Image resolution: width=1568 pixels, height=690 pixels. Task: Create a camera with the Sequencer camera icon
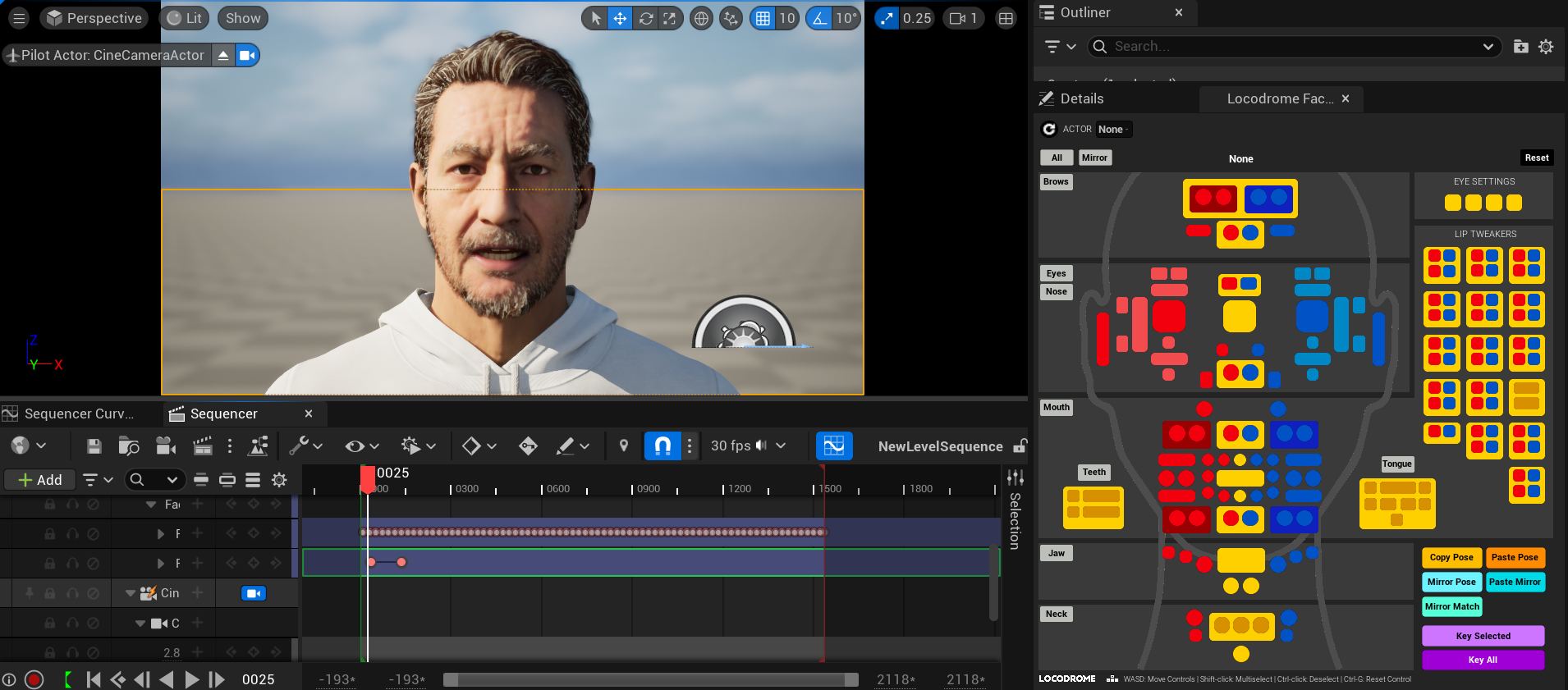coord(166,446)
